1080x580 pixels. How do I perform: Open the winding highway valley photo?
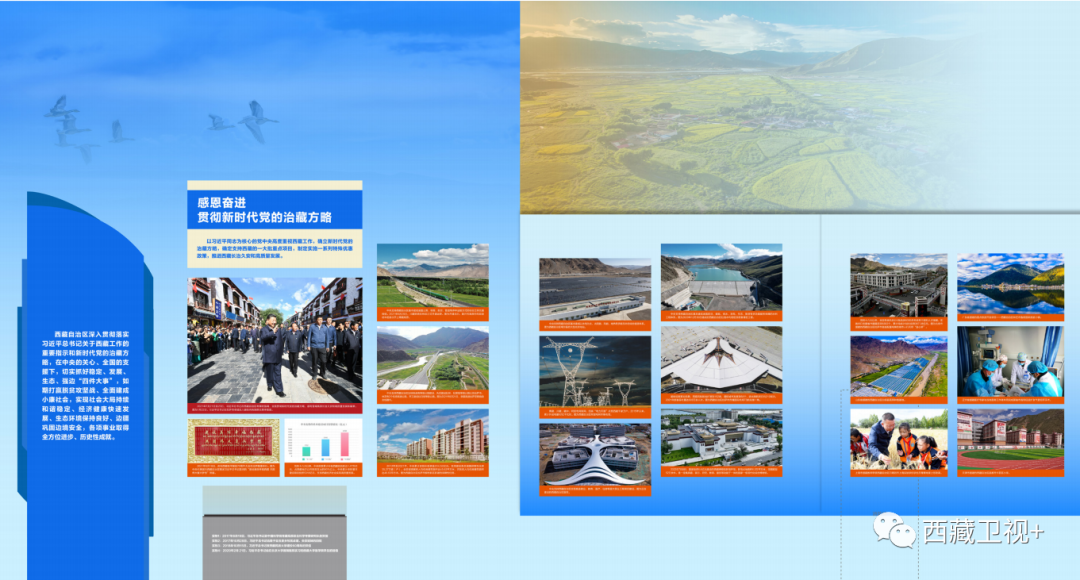[432, 357]
